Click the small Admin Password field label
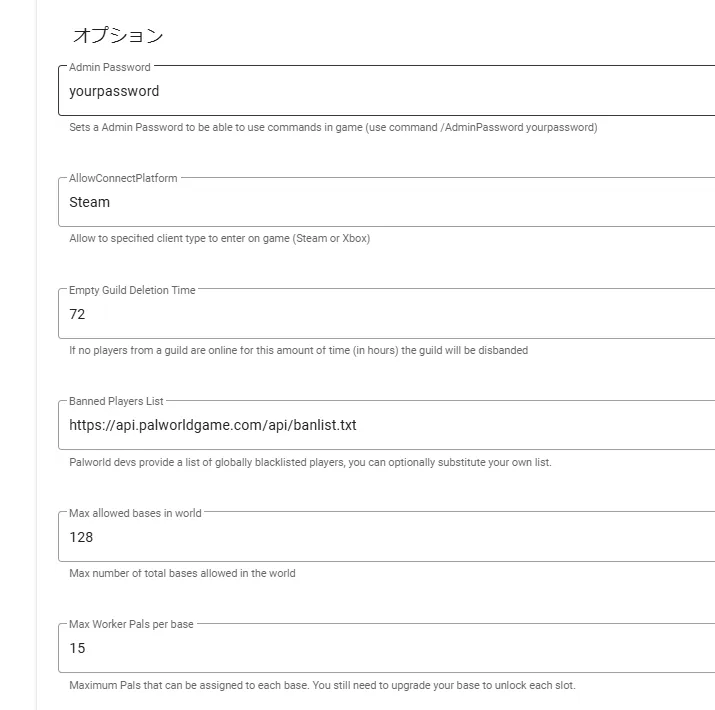The image size is (715, 710). tap(110, 67)
